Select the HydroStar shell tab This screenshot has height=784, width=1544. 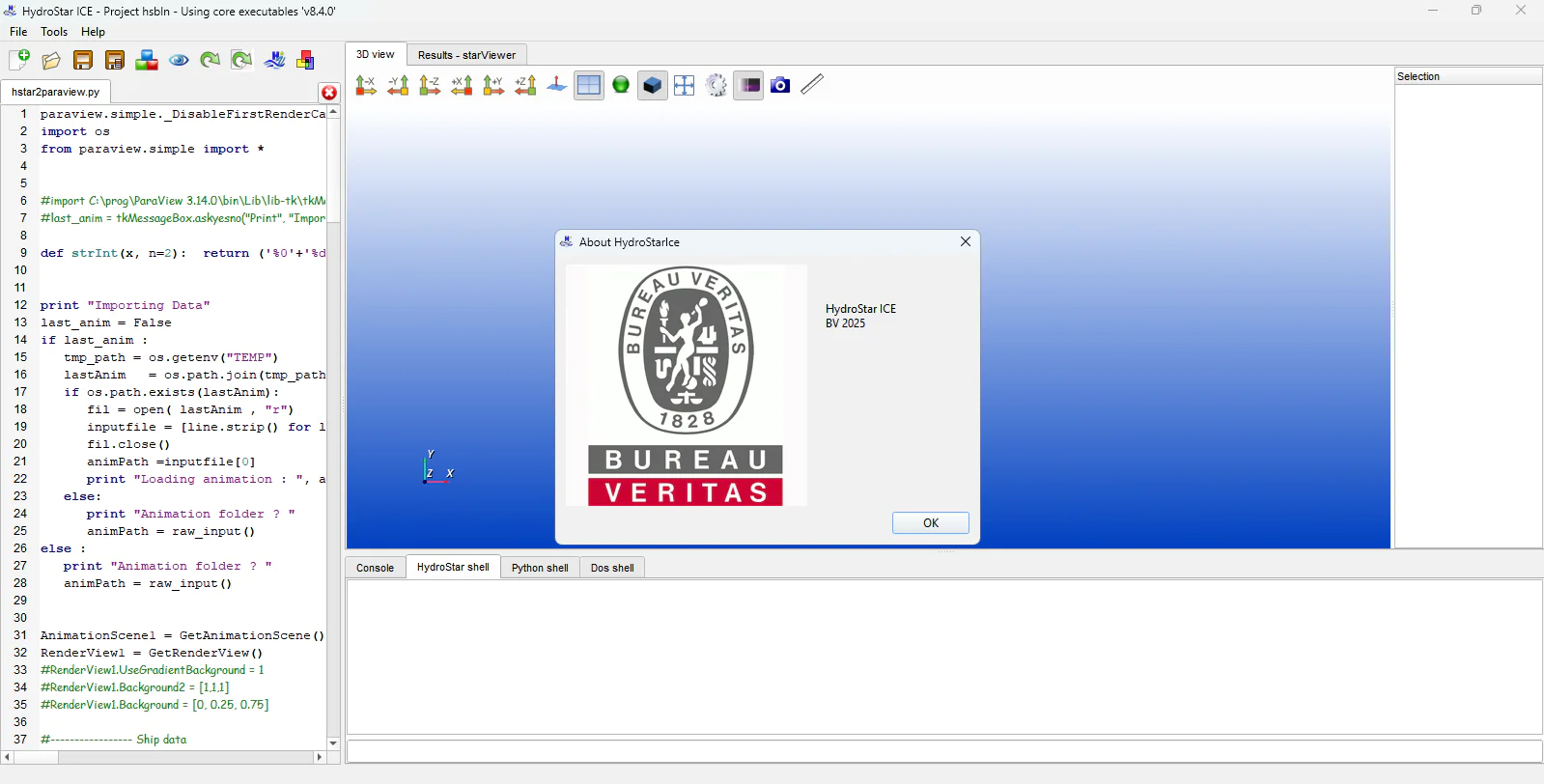453,567
